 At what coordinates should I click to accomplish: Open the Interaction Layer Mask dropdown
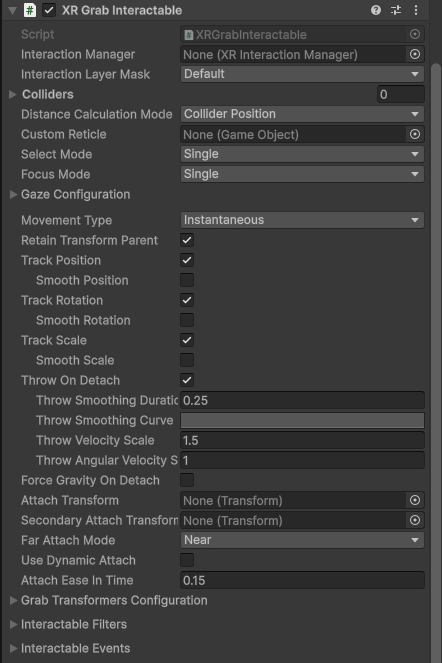[302, 74]
